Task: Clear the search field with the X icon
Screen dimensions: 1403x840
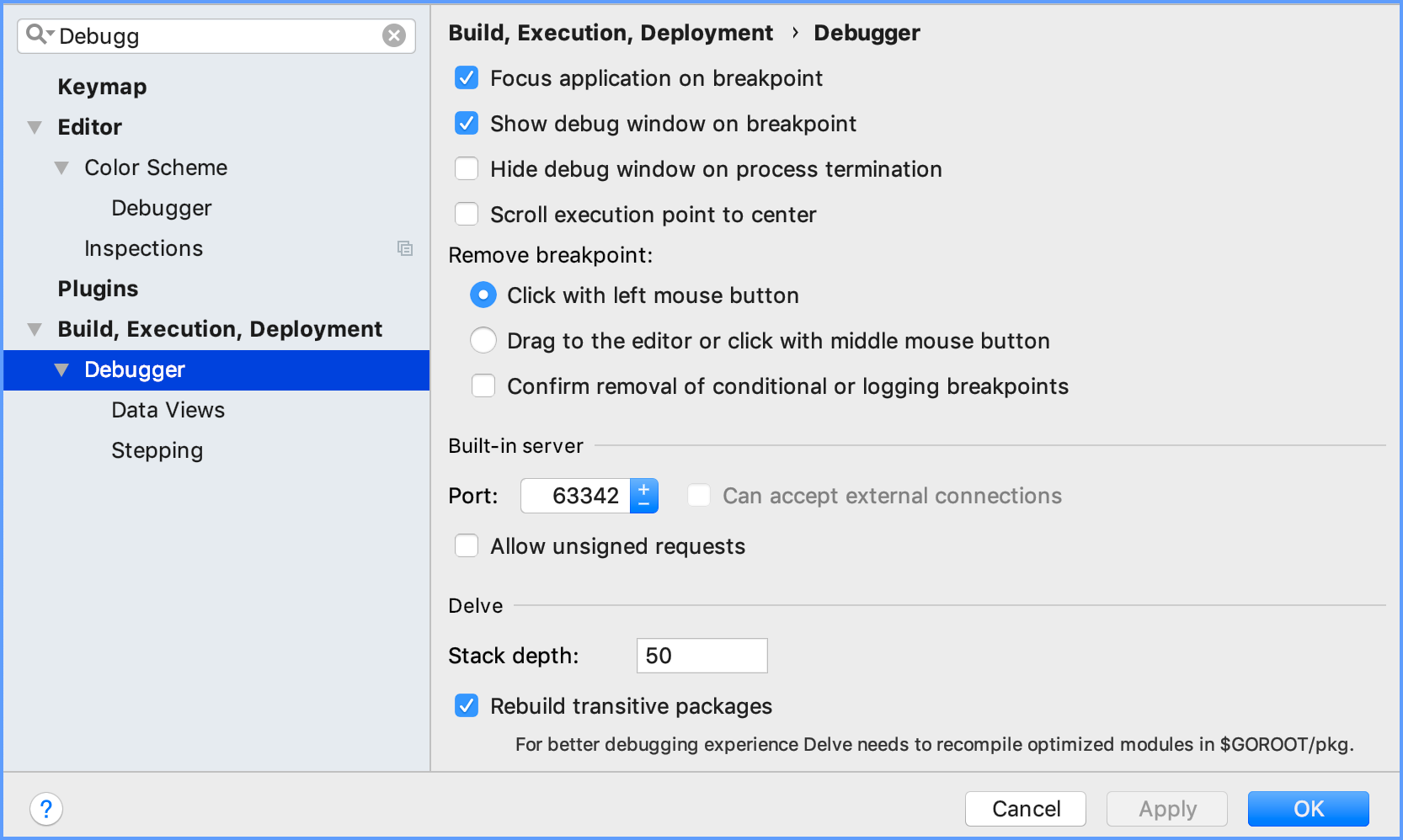Action: coord(393,35)
